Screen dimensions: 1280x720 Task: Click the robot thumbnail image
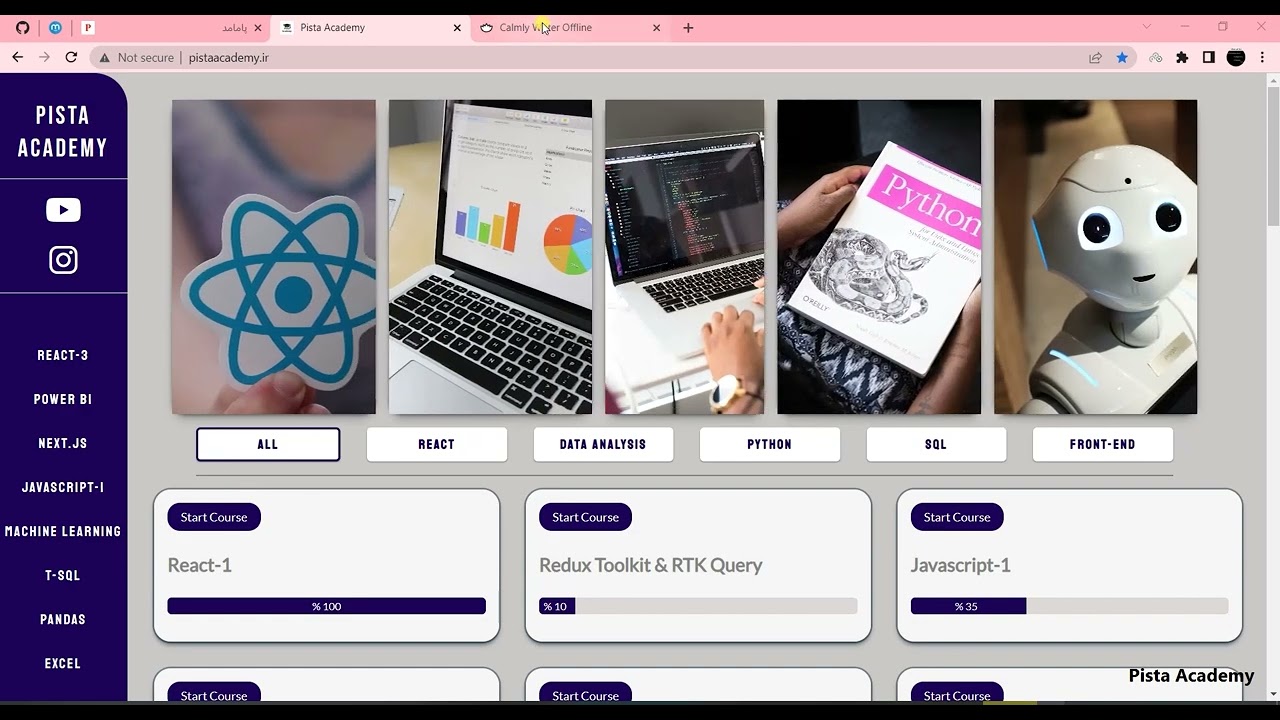(x=1095, y=257)
